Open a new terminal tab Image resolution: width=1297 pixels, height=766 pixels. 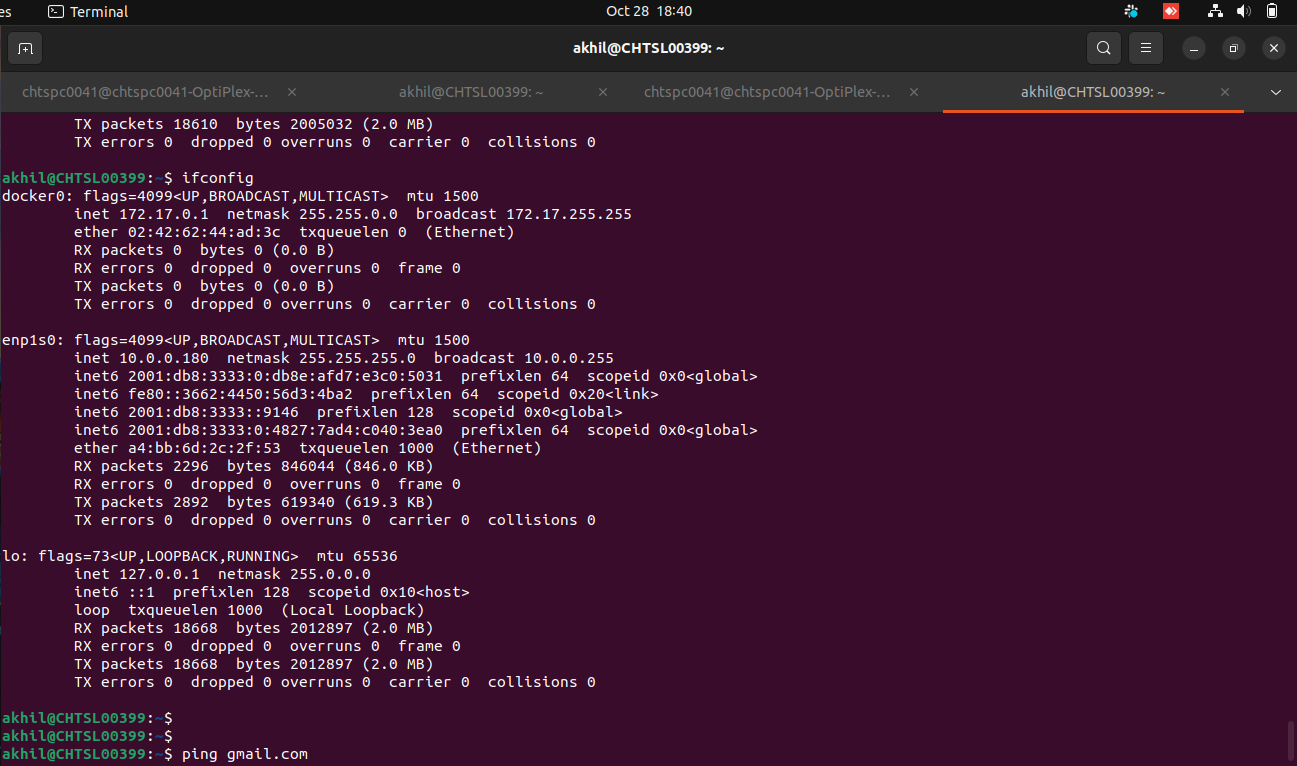tap(25, 48)
